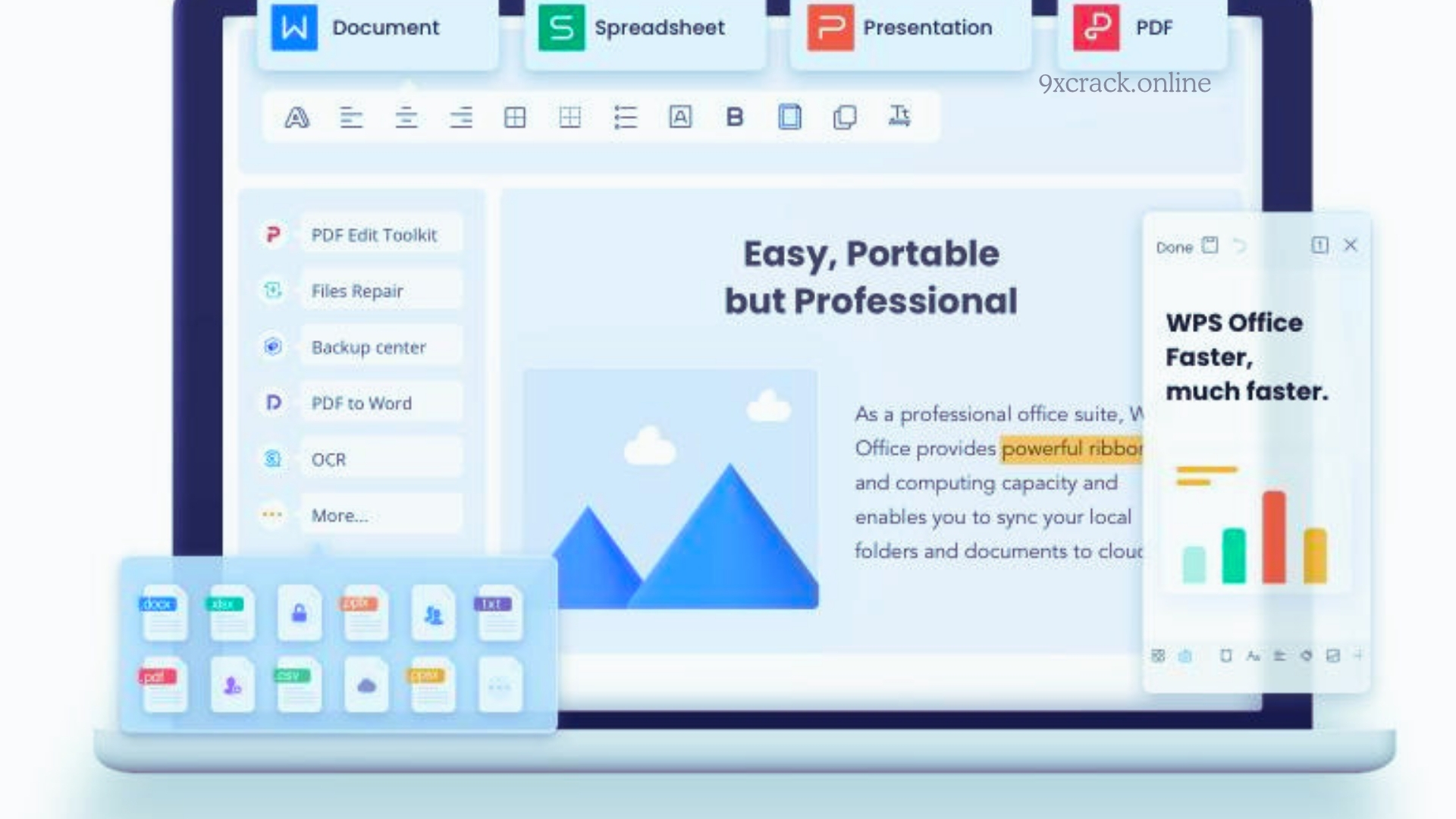Select the xlsx file icon
Screen dimensions: 1456x819
230,613
